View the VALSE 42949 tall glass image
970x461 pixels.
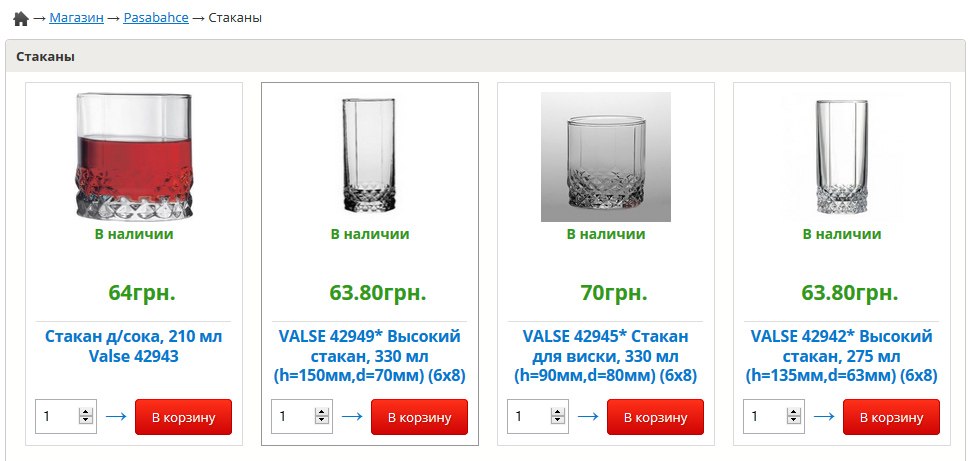369,156
